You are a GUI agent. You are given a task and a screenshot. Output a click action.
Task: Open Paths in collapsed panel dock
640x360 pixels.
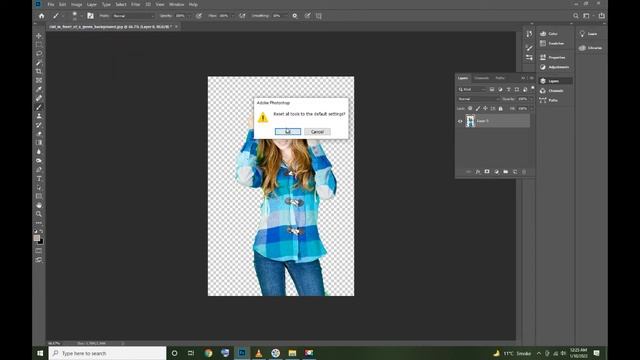tap(548, 100)
